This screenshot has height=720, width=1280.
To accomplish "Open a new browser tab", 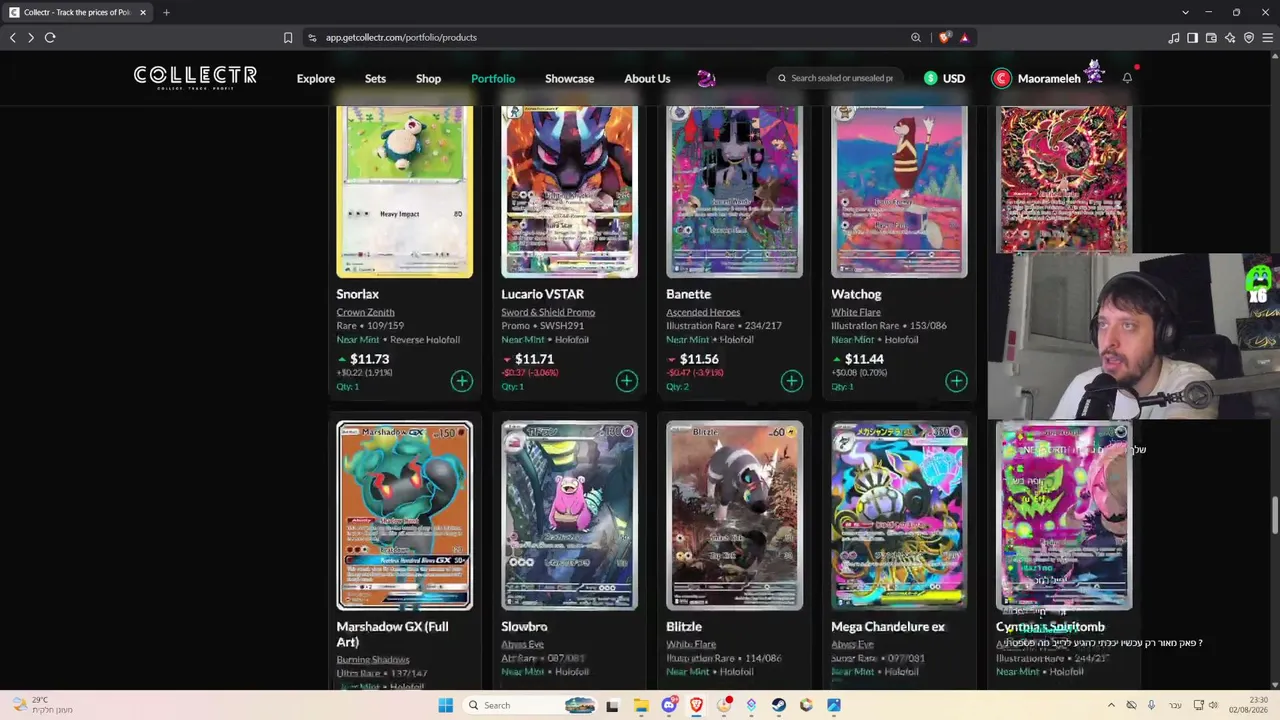I will coord(166,12).
